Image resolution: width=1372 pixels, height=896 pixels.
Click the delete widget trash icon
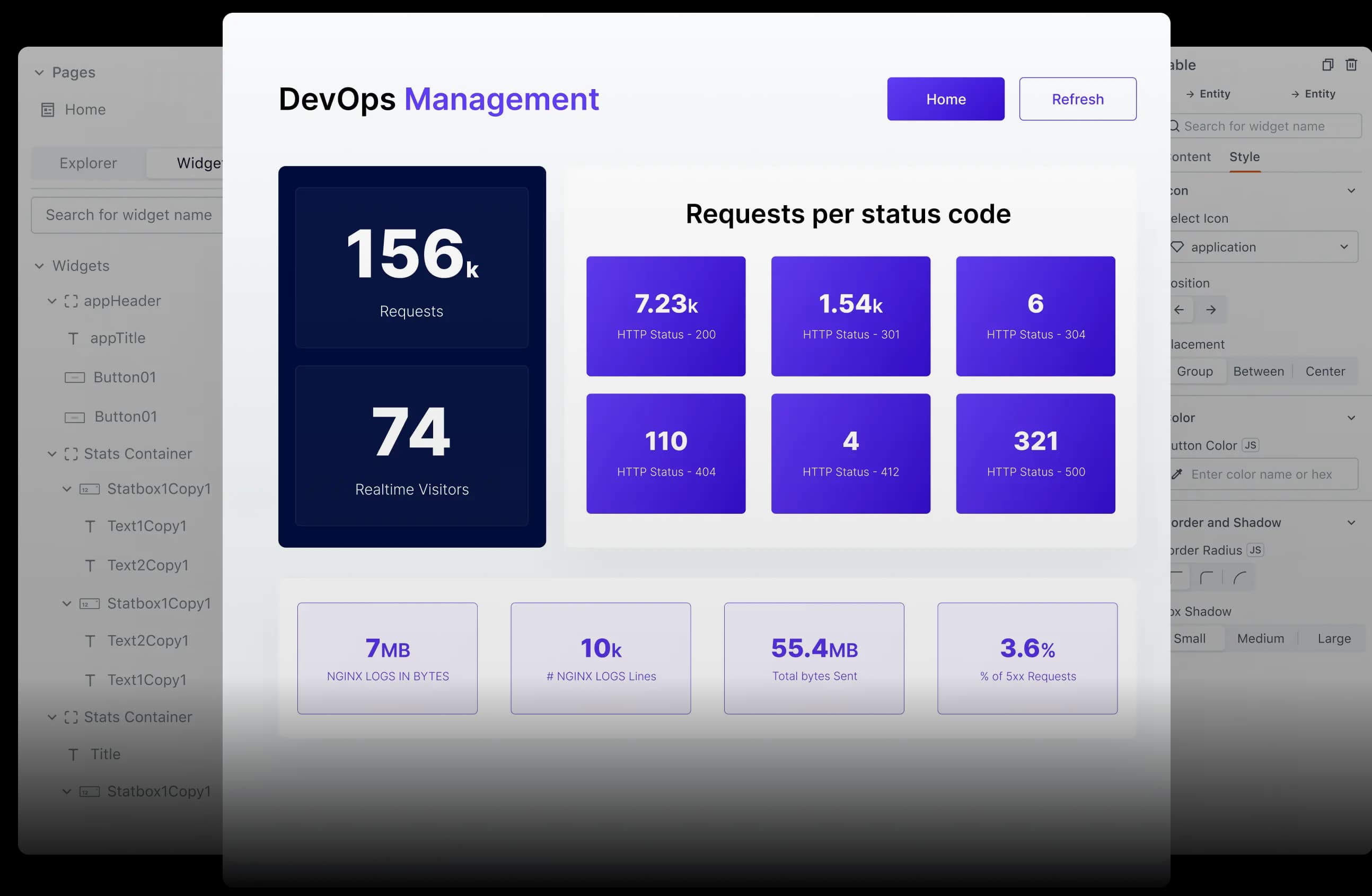pos(1351,64)
